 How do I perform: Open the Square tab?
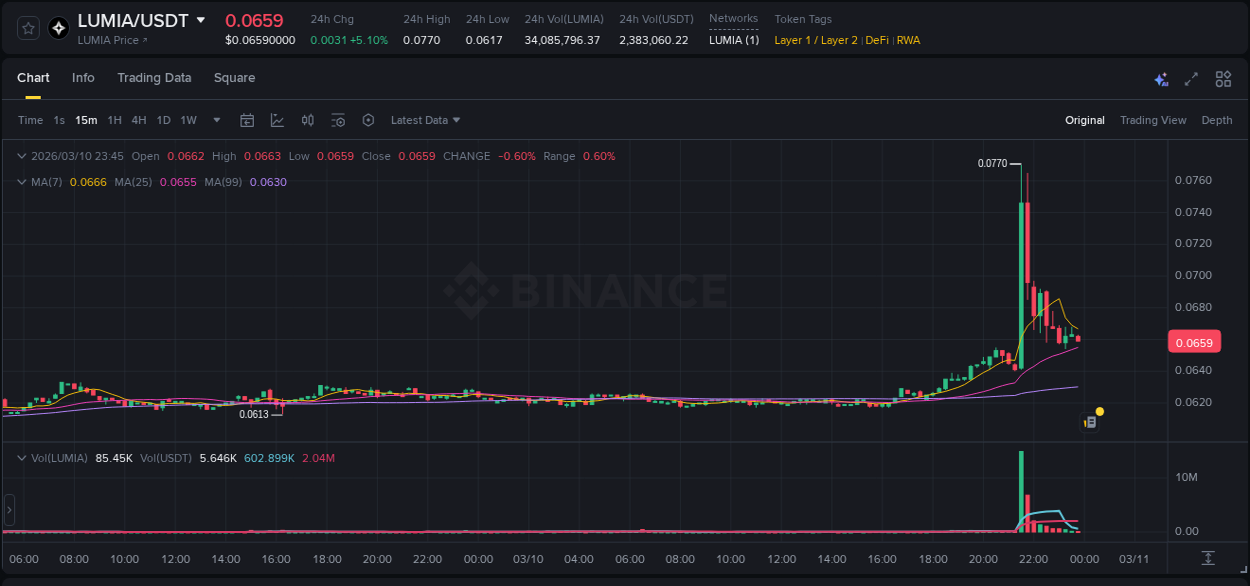pyautogui.click(x=234, y=78)
